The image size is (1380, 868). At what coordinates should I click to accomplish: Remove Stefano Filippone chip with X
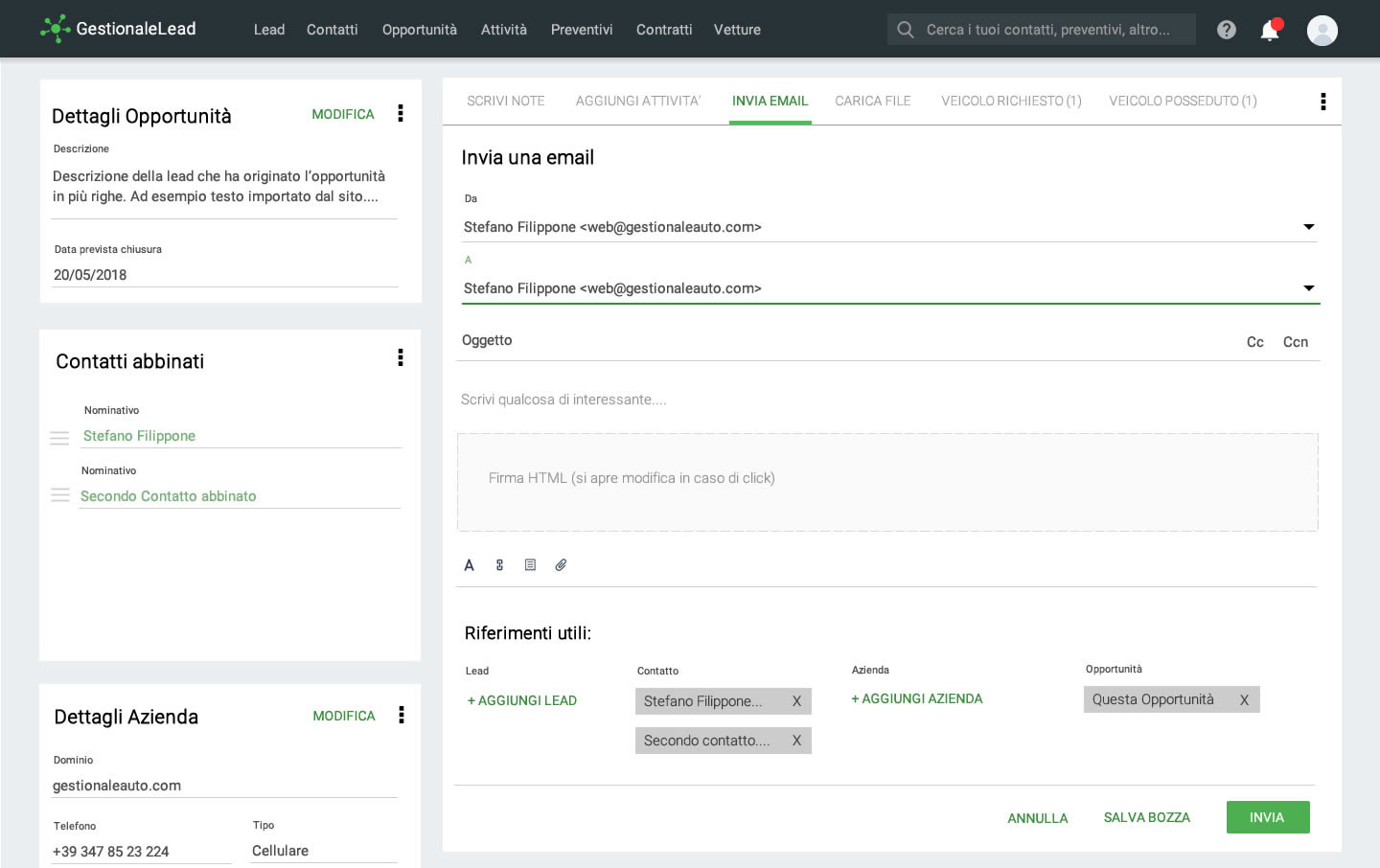[796, 701]
